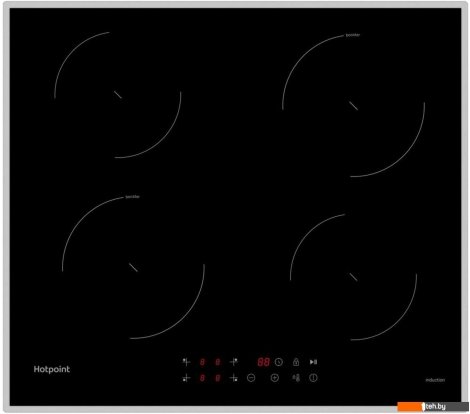
Task: Click center mark of front-right cooking zone
Action: click(x=353, y=277)
